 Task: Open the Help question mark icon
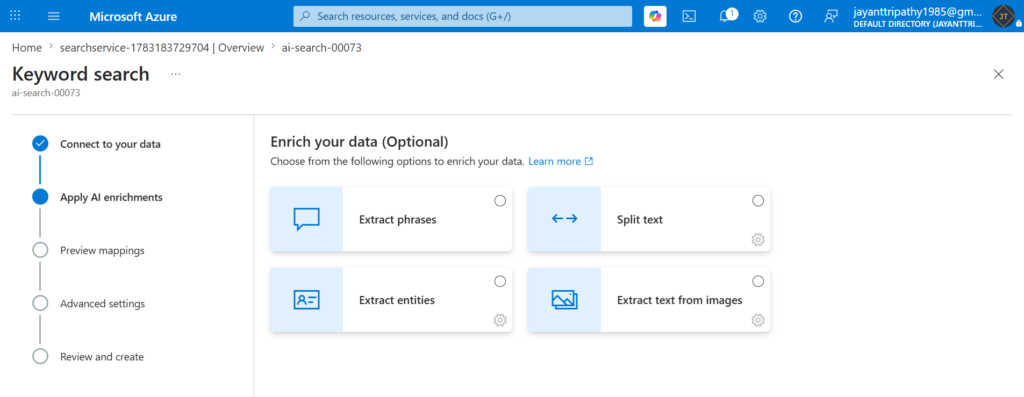[795, 16]
